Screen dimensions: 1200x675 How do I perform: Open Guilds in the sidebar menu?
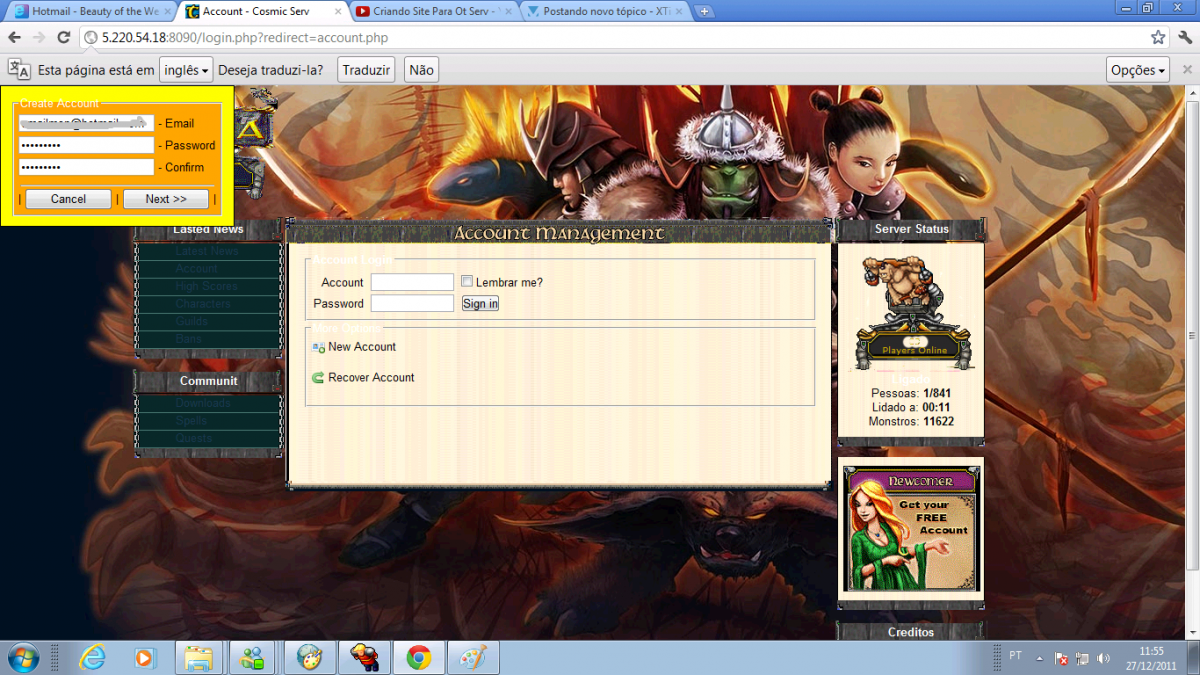click(x=208, y=321)
